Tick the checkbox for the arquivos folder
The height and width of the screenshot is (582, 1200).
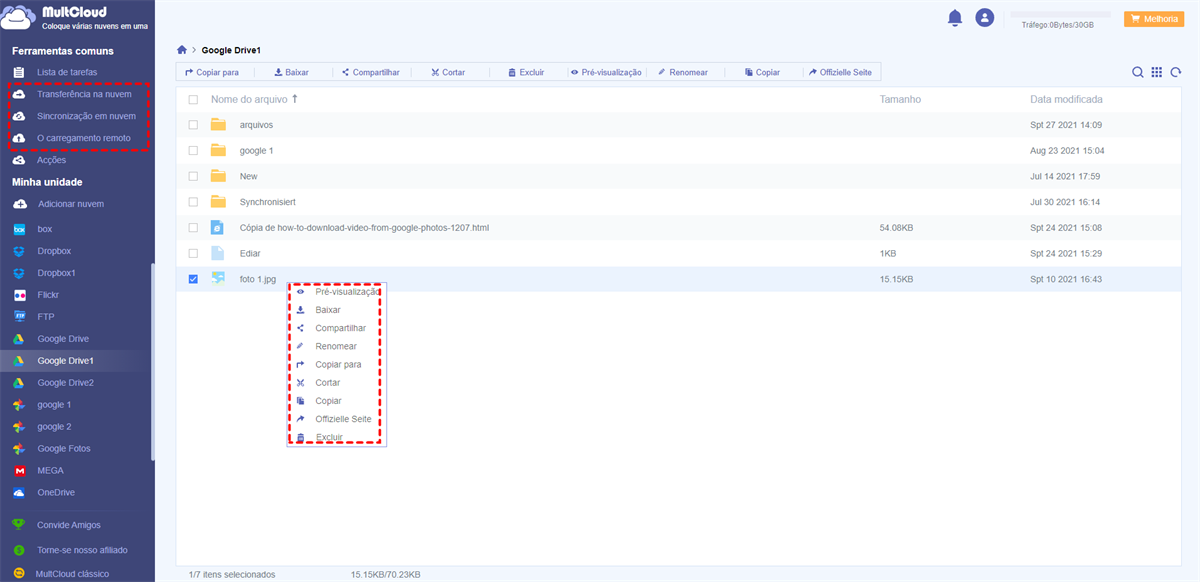[193, 125]
